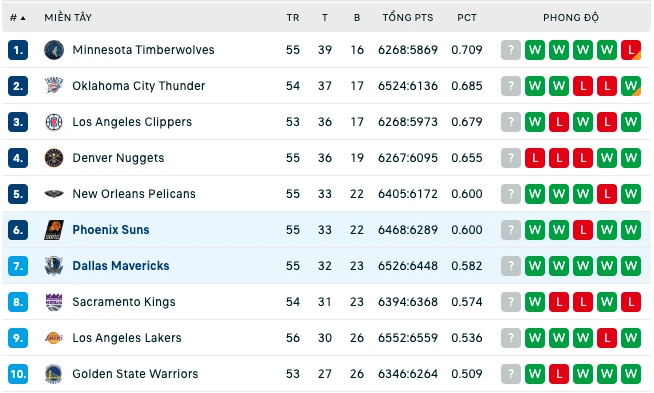Screen dimensions: 654x393
Task: Sort standings by the # rank column
Action: click(18, 18)
